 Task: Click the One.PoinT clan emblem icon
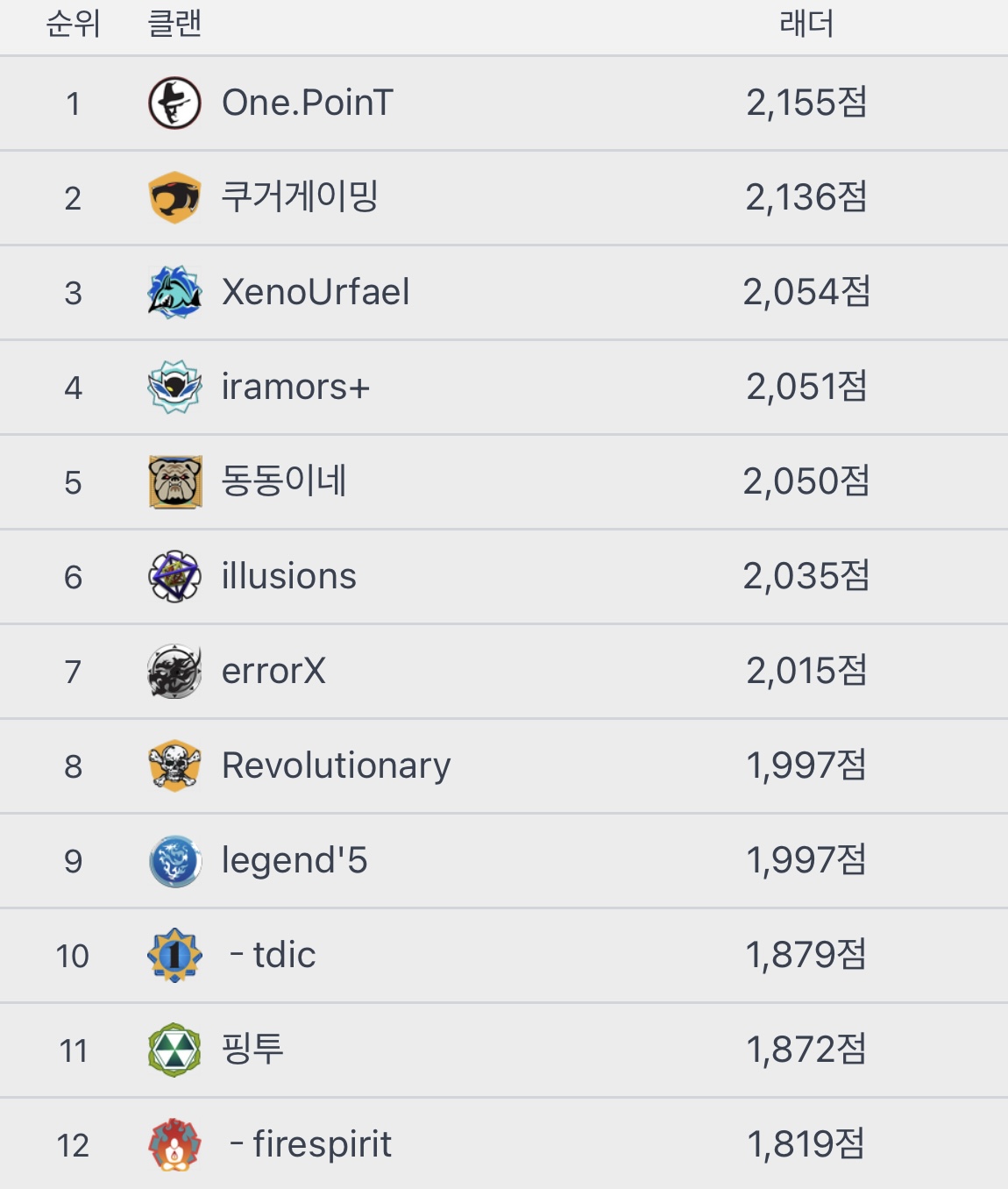[x=174, y=103]
